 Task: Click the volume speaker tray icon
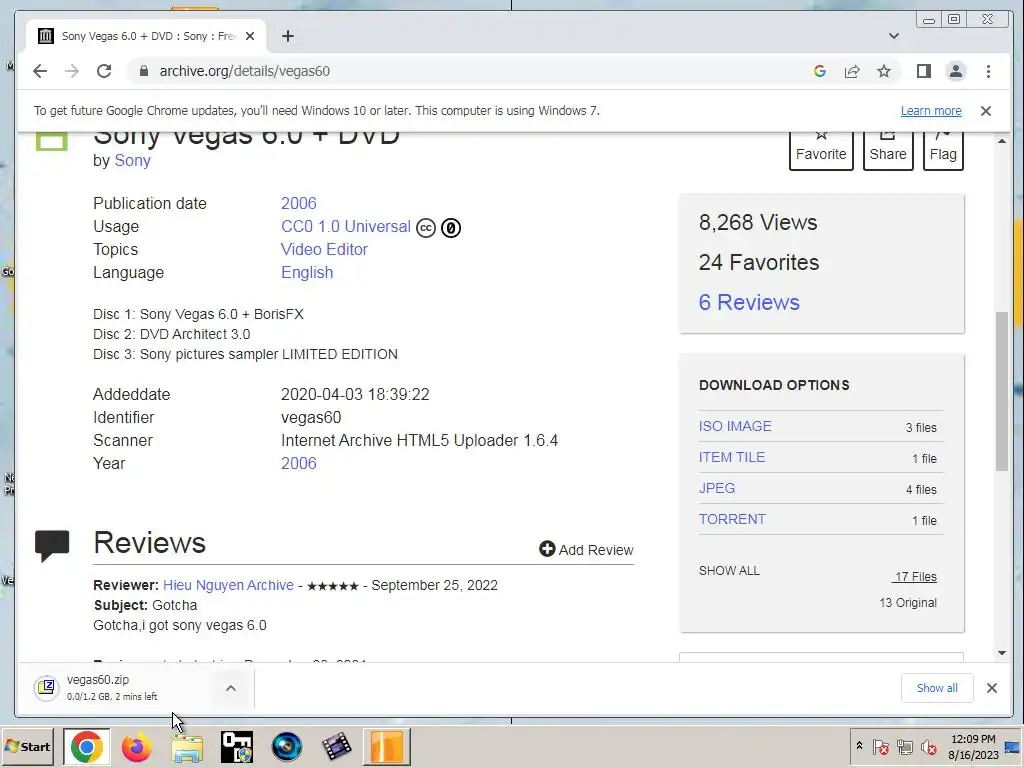[928, 746]
